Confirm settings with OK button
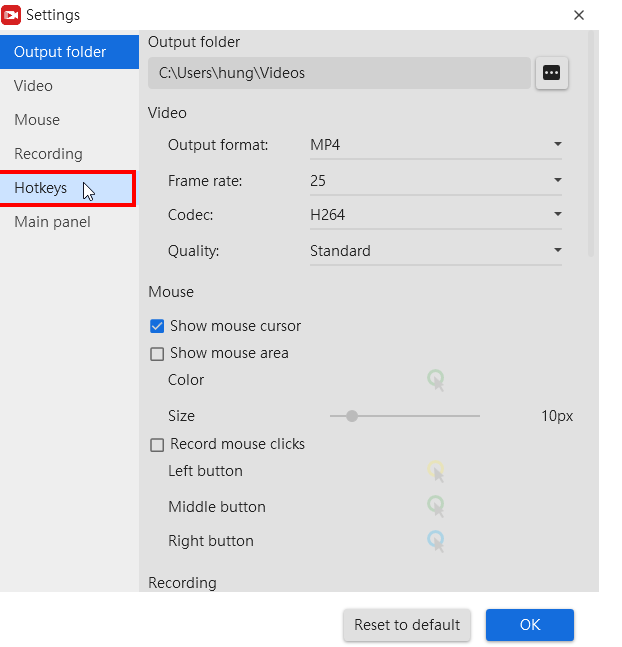Screen dimensions: 622x647 (530, 625)
